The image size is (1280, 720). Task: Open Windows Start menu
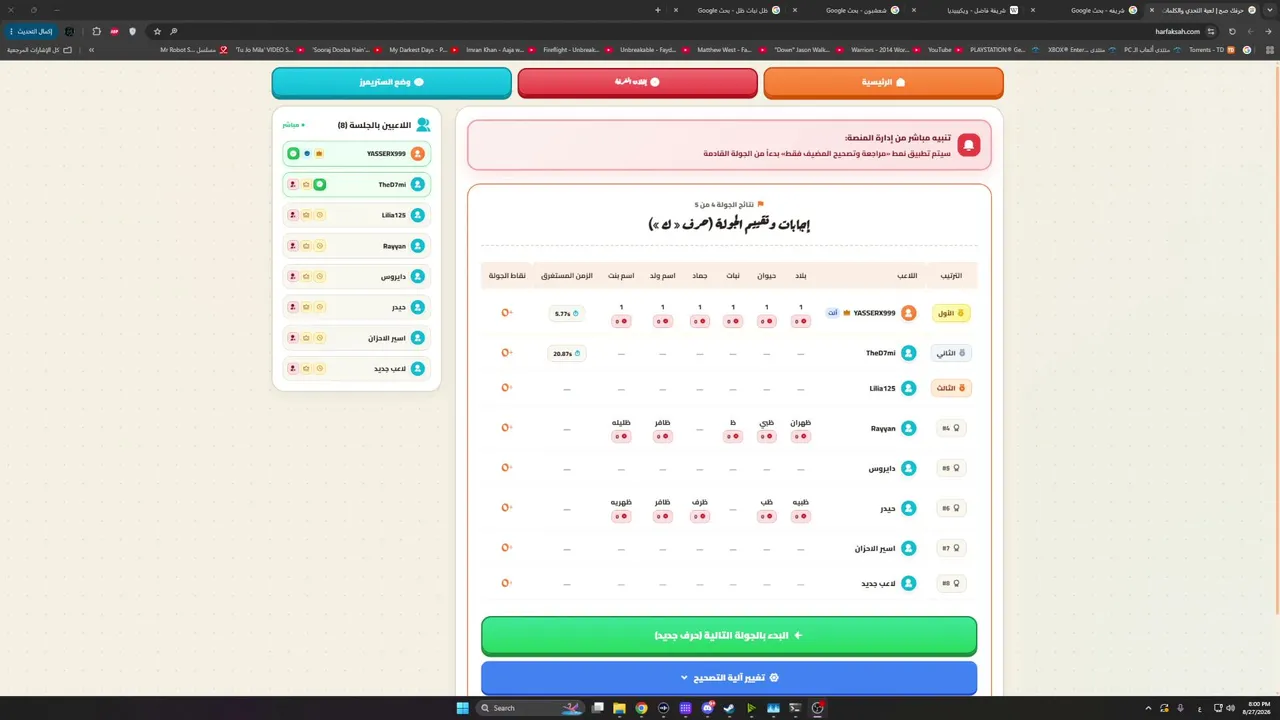462,708
